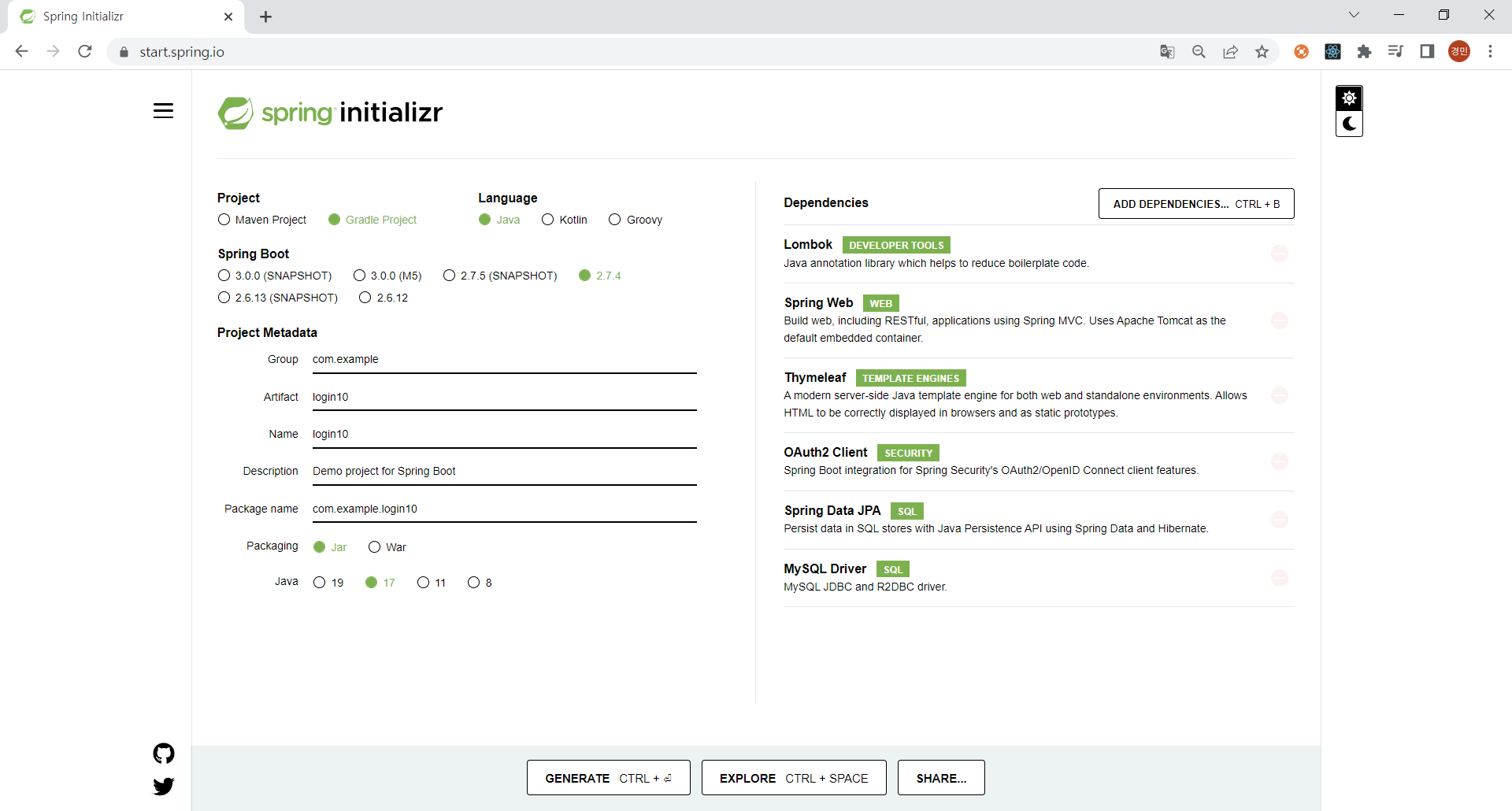Screen dimensions: 1512x811
Task: Select Maven Project
Action: 223,220
